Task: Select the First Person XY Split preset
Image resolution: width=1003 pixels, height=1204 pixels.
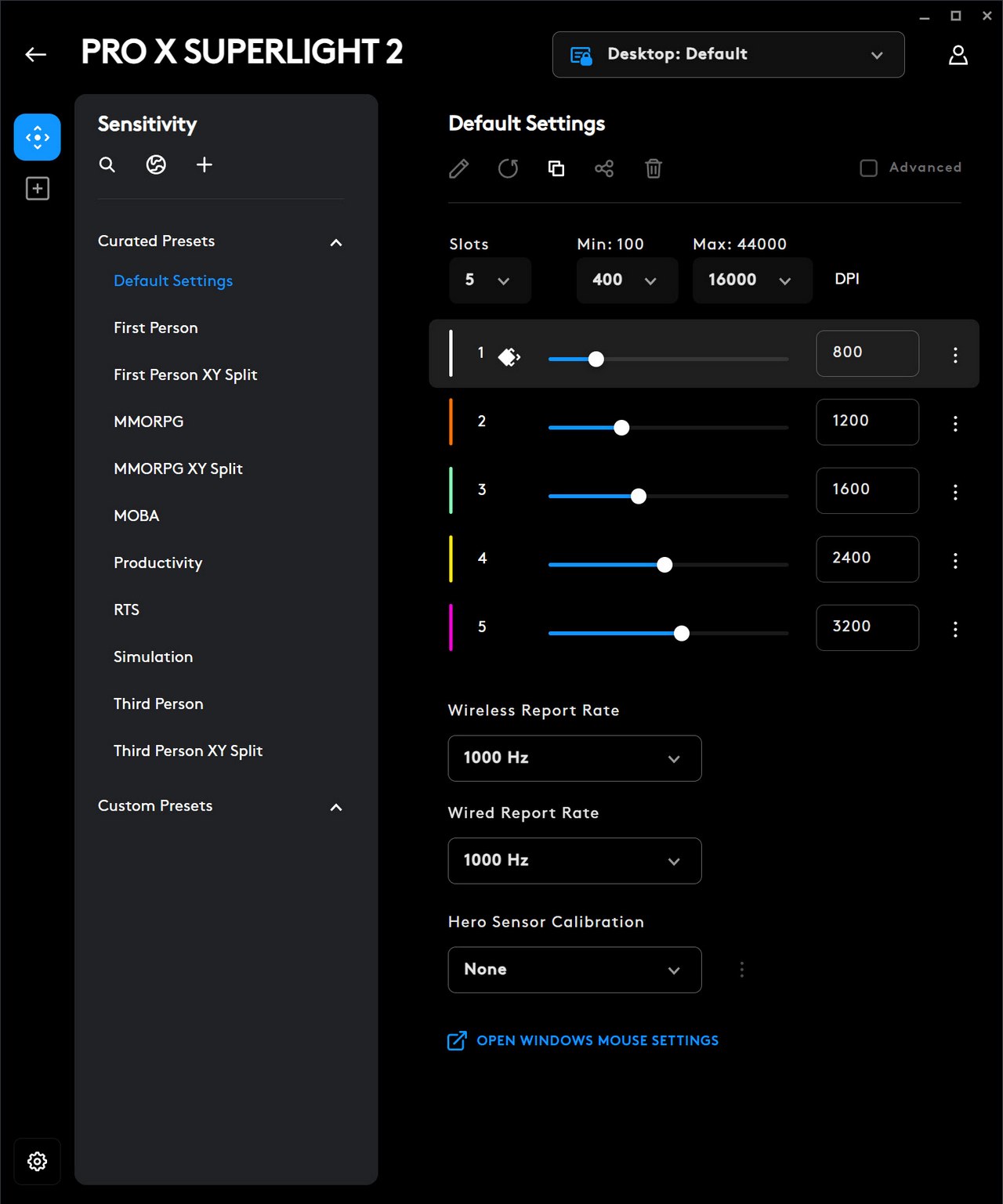Action: 185,374
